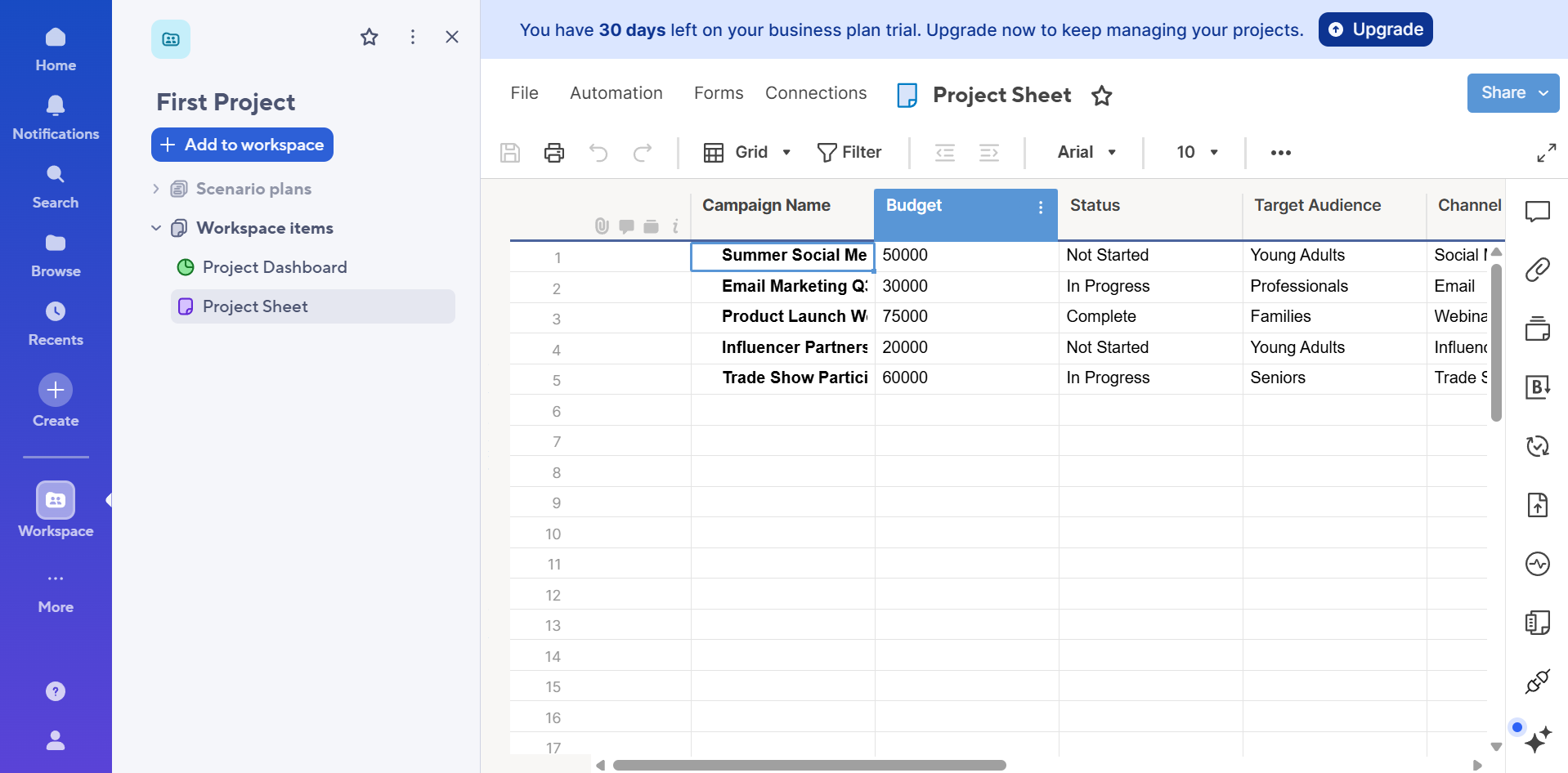Screen dimensions: 1568x773
Task: Open Publish panel icon
Action: [1538, 505]
